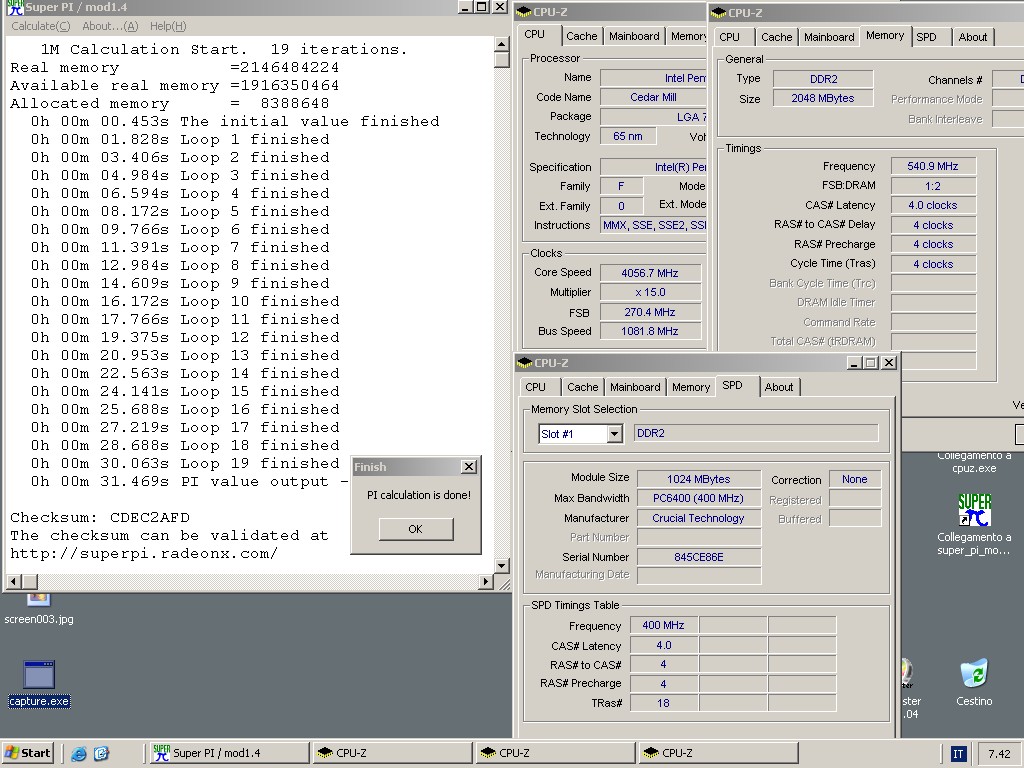Select the capture.exe desktop icon
Viewport: 1024px width, 768px height.
pos(39,684)
